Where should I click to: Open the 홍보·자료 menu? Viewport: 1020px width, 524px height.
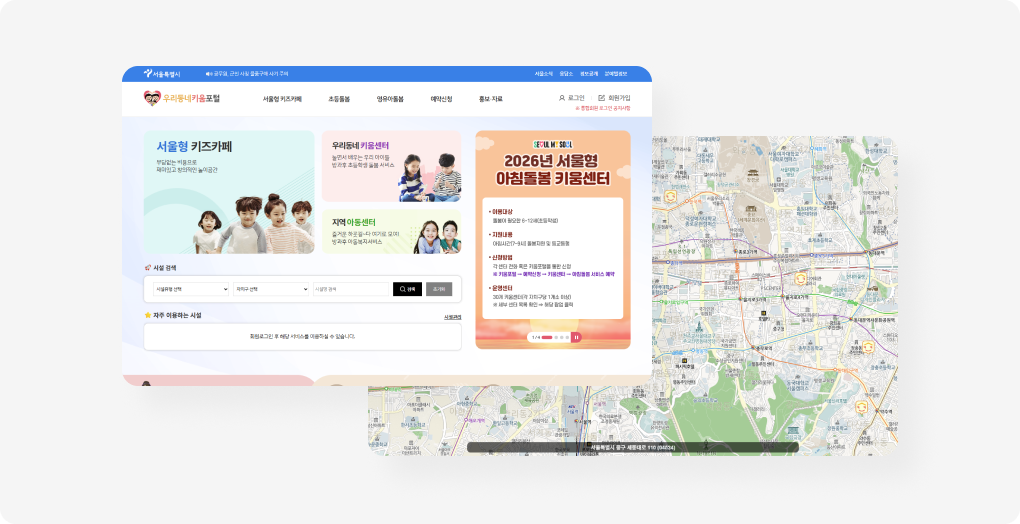[490, 99]
